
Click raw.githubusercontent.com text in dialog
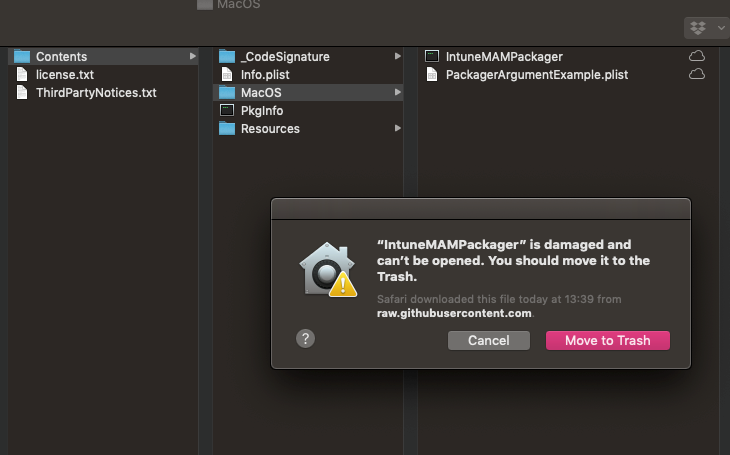point(454,313)
